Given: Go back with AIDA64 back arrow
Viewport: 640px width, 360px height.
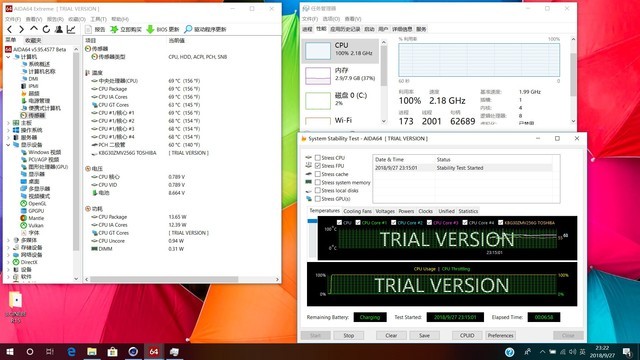Looking at the screenshot, I should (x=10, y=29).
